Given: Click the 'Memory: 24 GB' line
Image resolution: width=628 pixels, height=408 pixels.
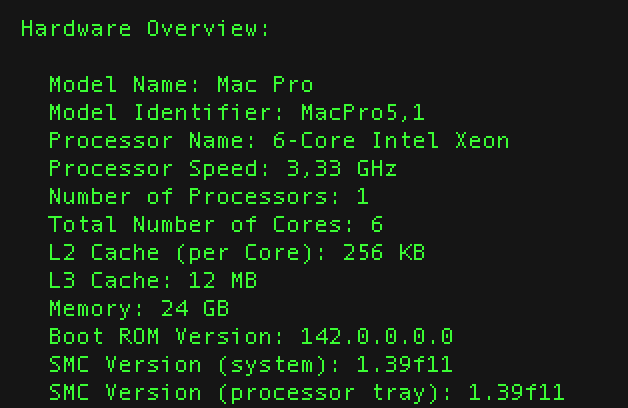Looking at the screenshot, I should point(138,308).
